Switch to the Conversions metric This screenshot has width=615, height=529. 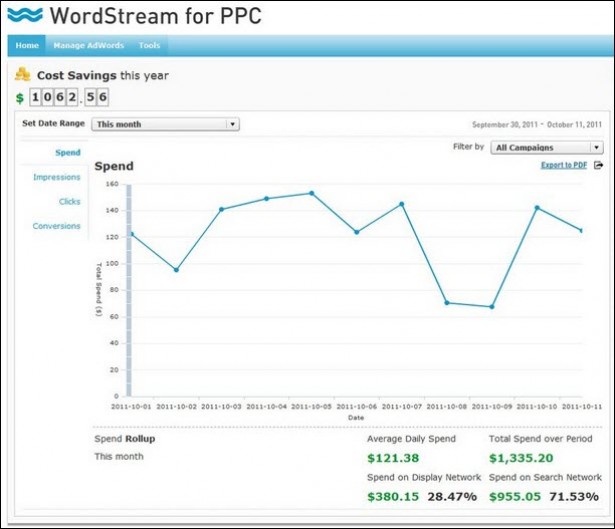click(56, 226)
